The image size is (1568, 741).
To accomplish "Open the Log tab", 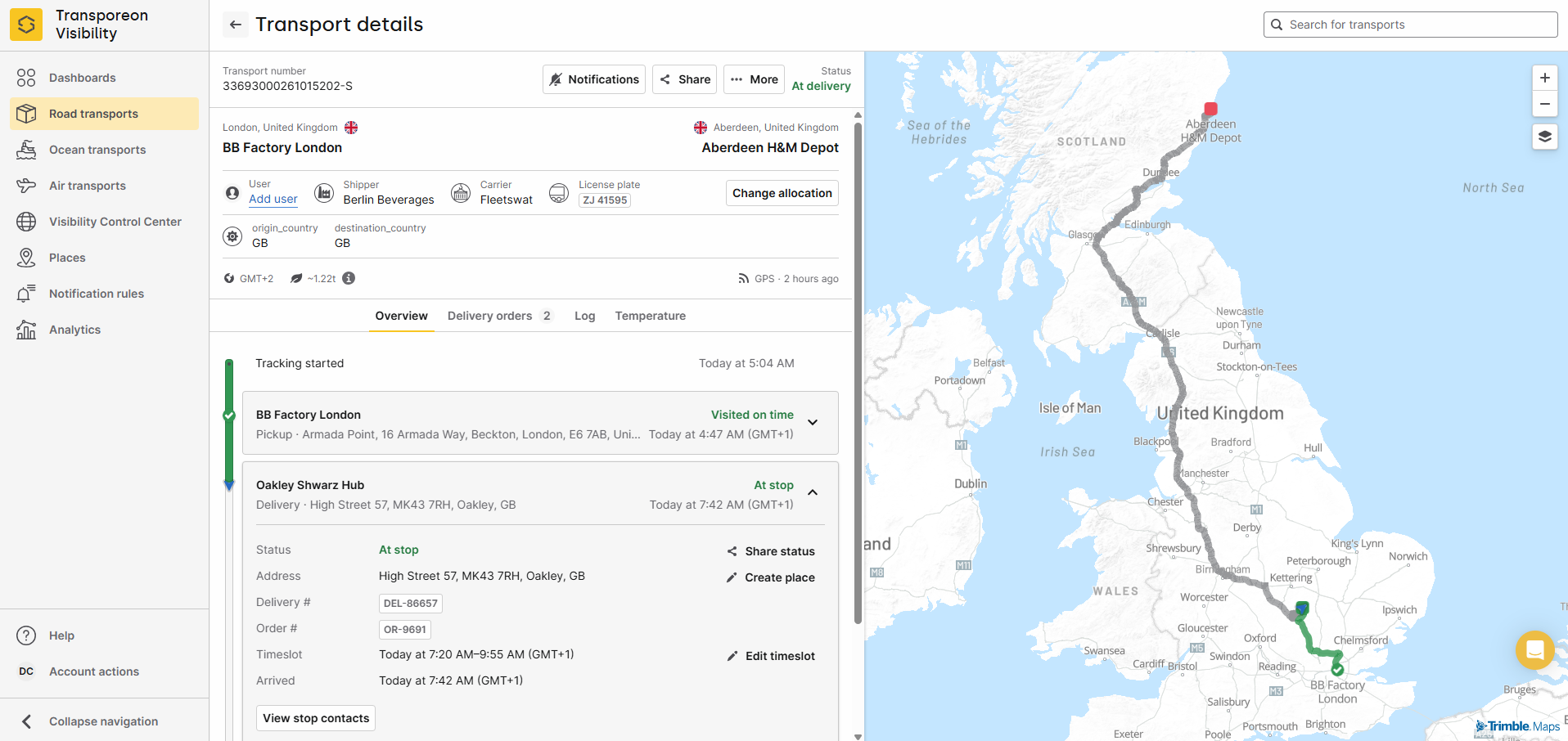I will [x=584, y=316].
